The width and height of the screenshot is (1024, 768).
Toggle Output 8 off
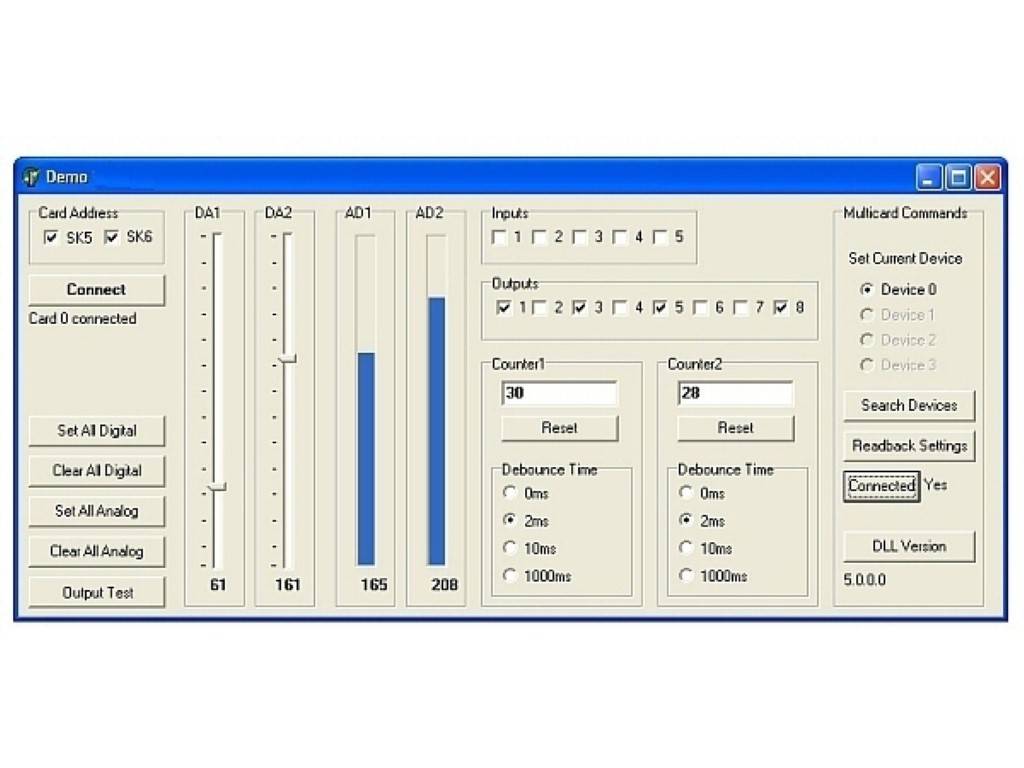781,308
